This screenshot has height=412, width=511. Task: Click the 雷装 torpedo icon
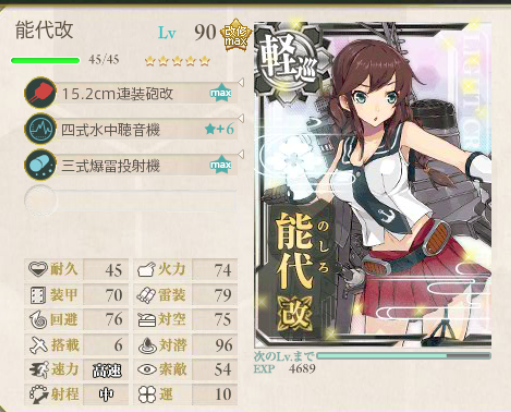point(146,295)
